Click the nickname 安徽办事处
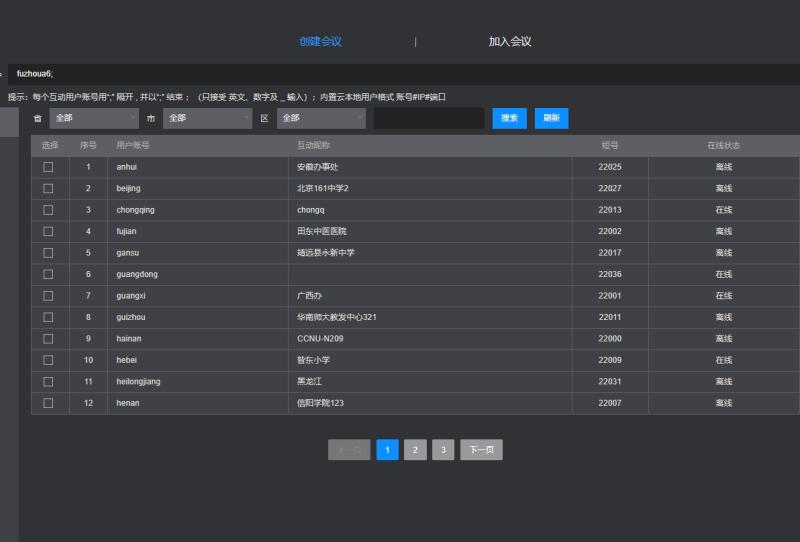Viewport: 800px width, 542px height. click(317, 167)
